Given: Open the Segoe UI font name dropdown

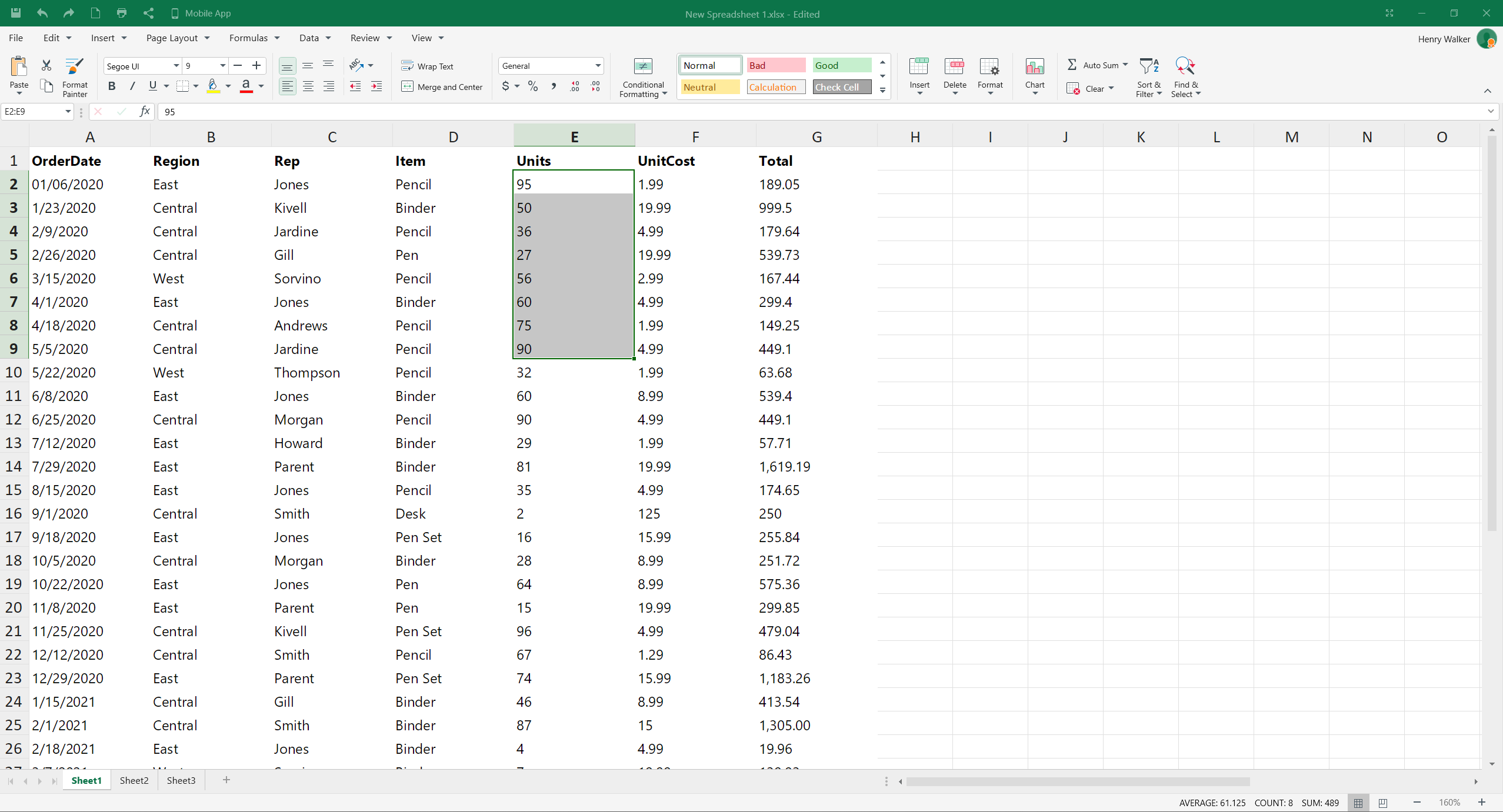Looking at the screenshot, I should 176,66.
